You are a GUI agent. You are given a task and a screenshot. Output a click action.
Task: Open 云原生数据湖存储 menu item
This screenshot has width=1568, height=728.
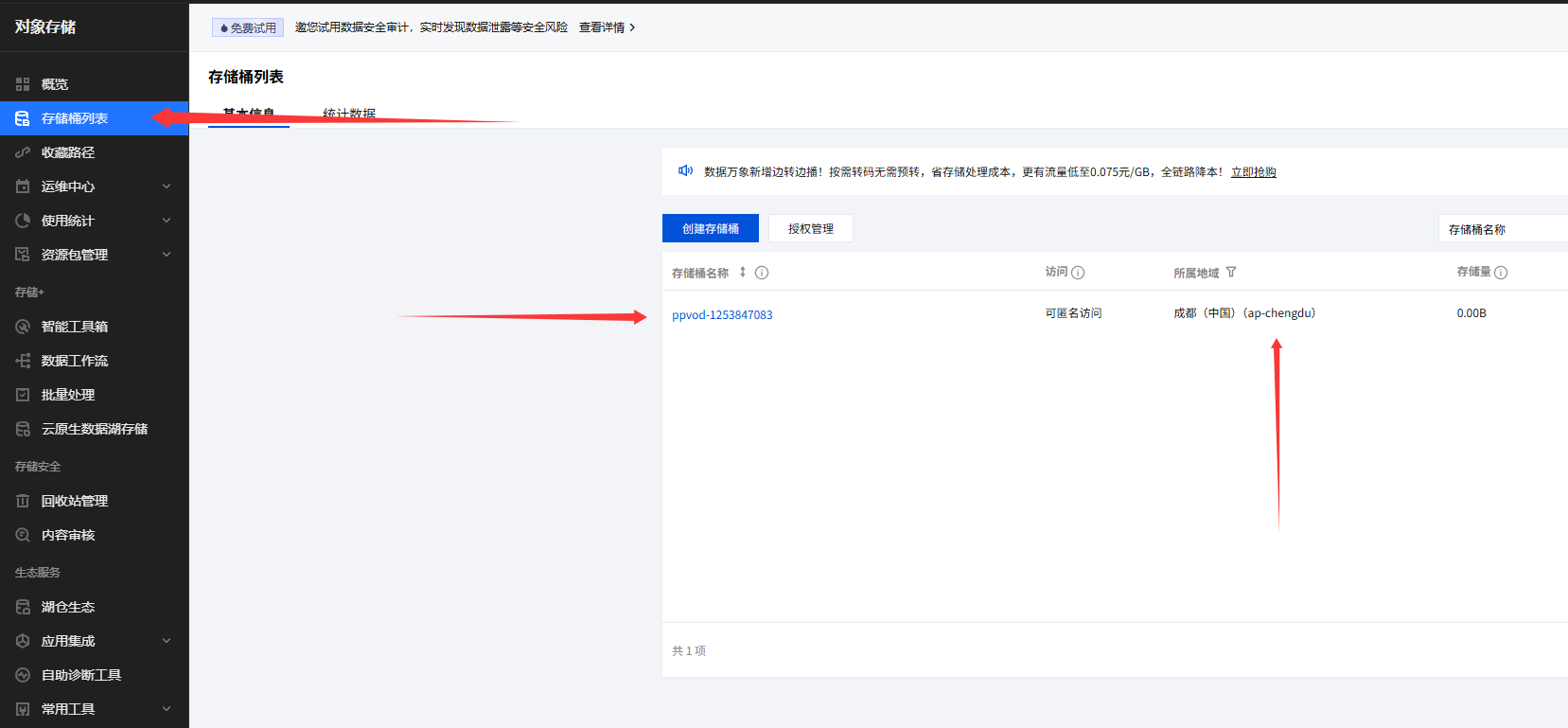[95, 429]
